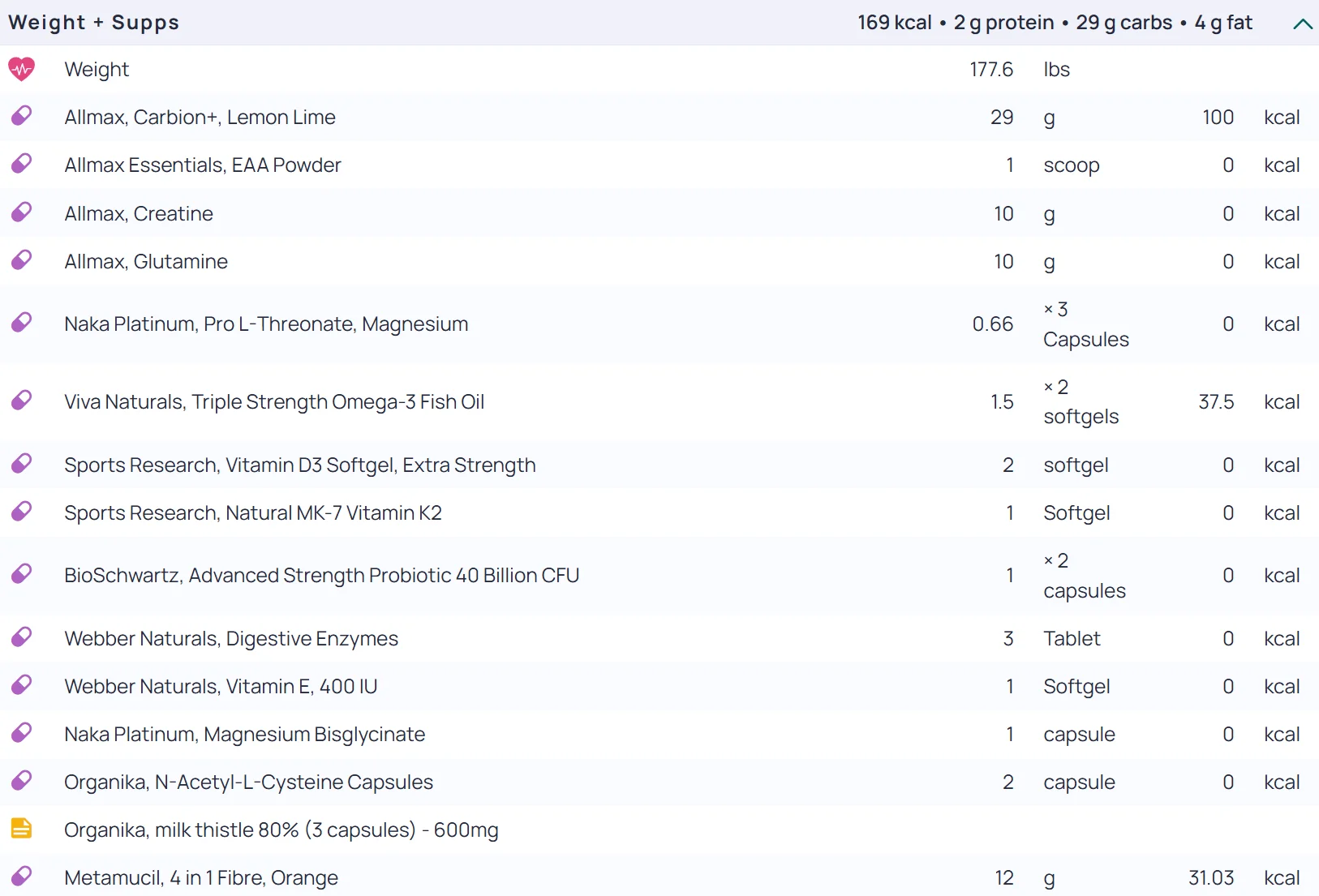Click the pill icon for Metamucil Fibre Orange
1319x896 pixels.
(x=22, y=877)
